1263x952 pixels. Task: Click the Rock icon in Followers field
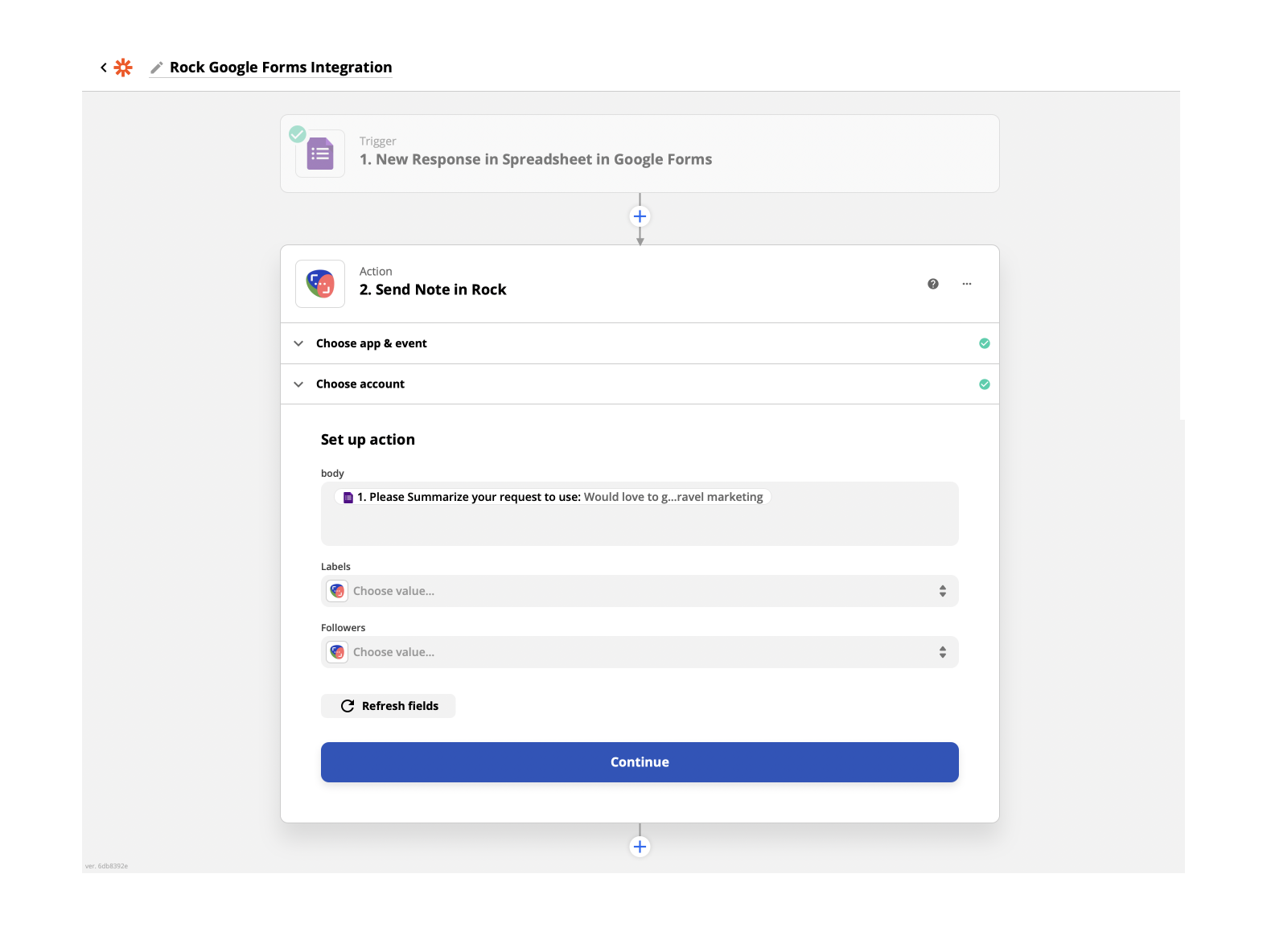[x=337, y=652]
